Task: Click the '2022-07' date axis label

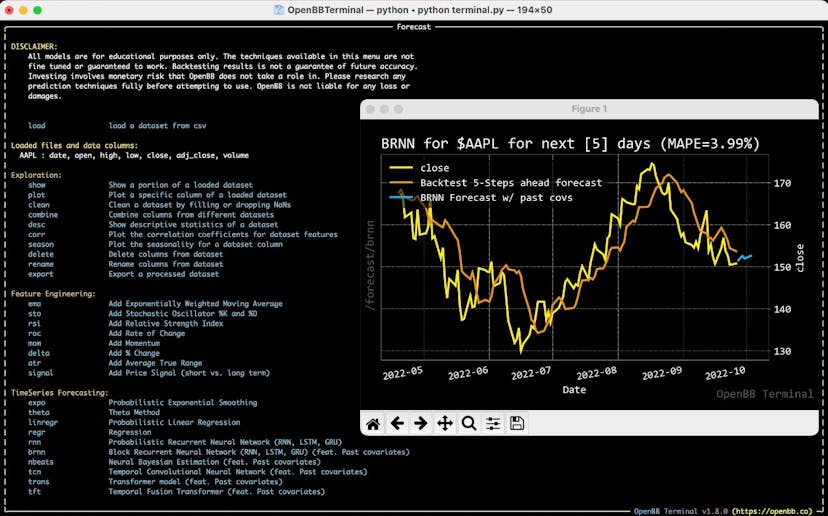Action: [531, 373]
